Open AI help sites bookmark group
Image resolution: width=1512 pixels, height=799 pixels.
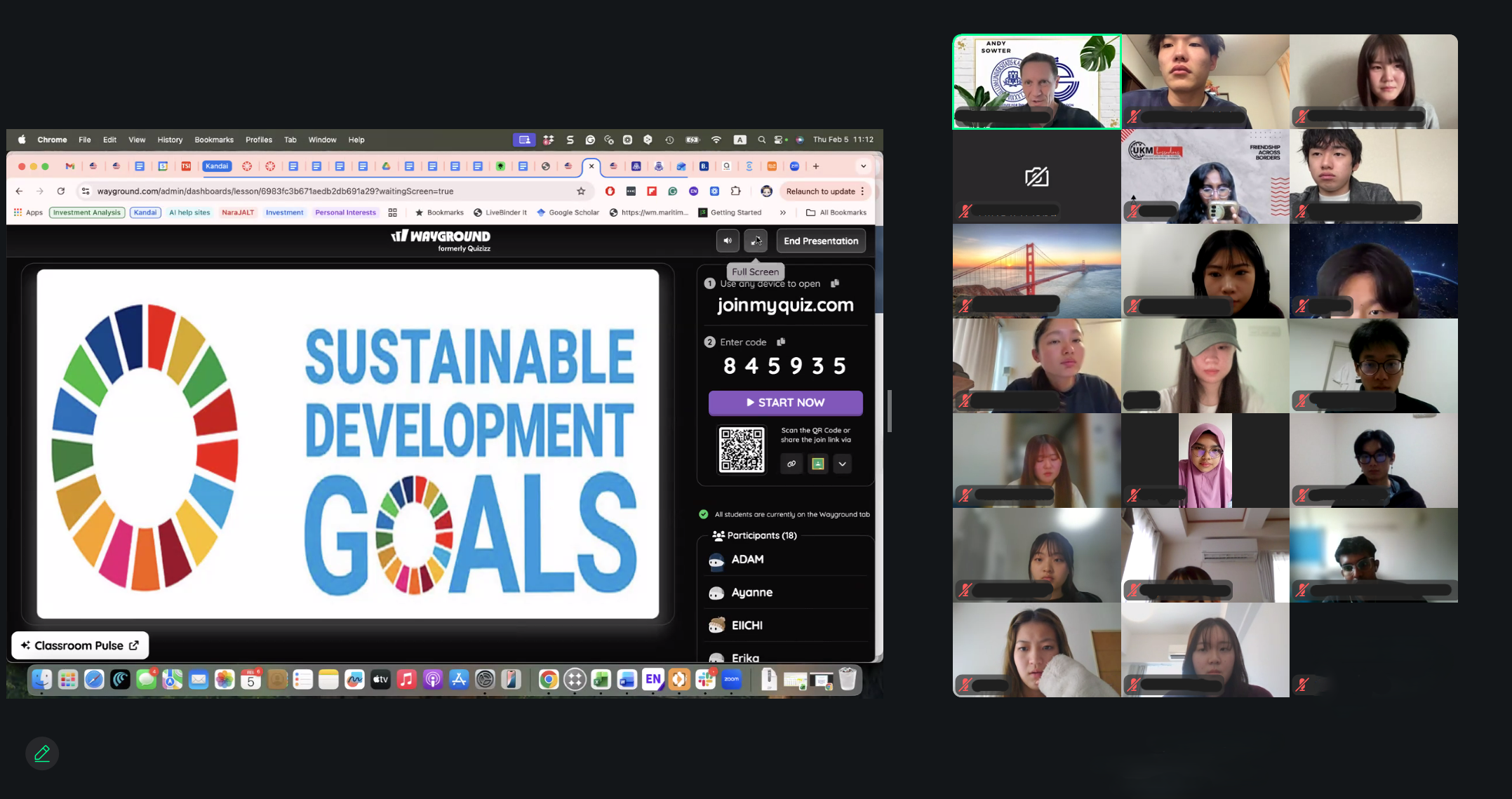point(189,213)
